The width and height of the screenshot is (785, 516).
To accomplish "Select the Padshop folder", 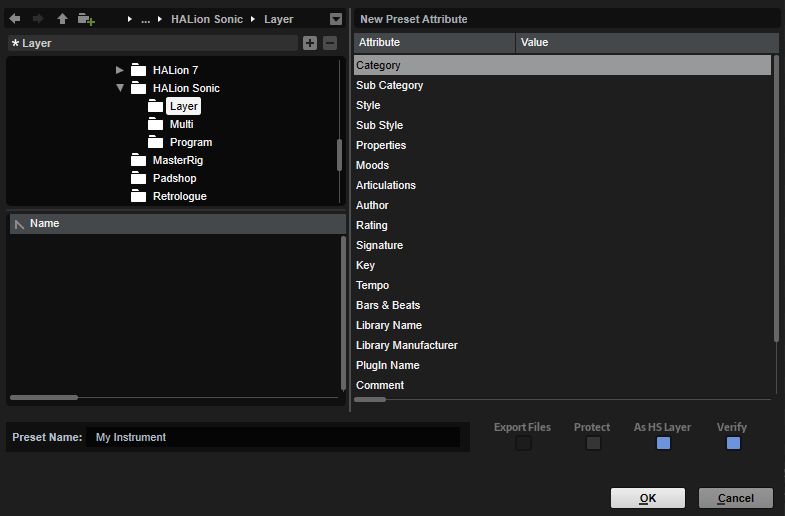I will tap(174, 178).
